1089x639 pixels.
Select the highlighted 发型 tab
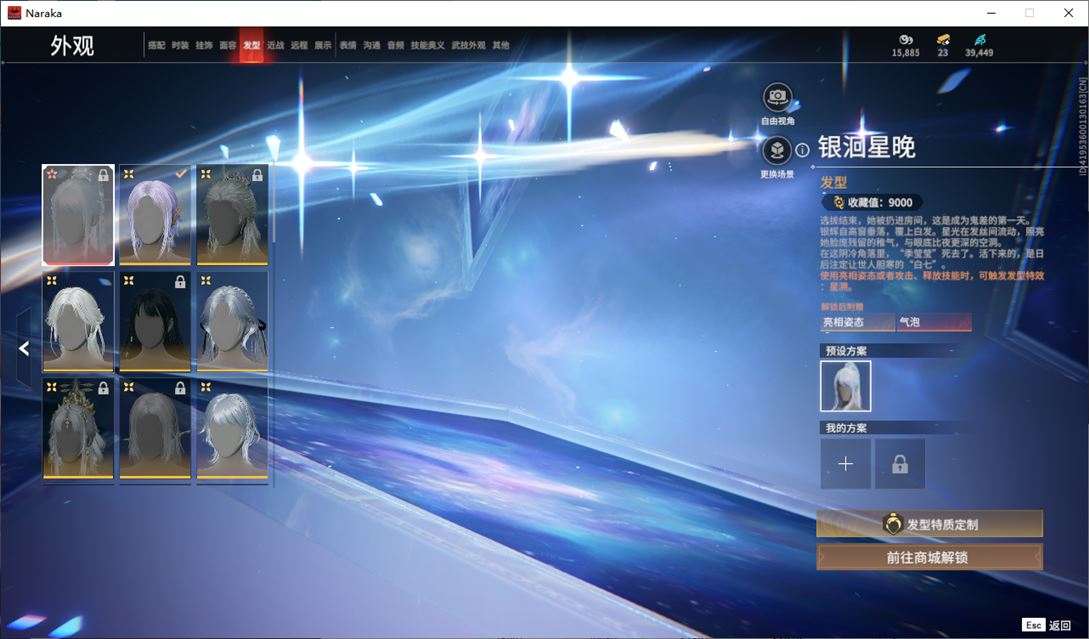251,45
